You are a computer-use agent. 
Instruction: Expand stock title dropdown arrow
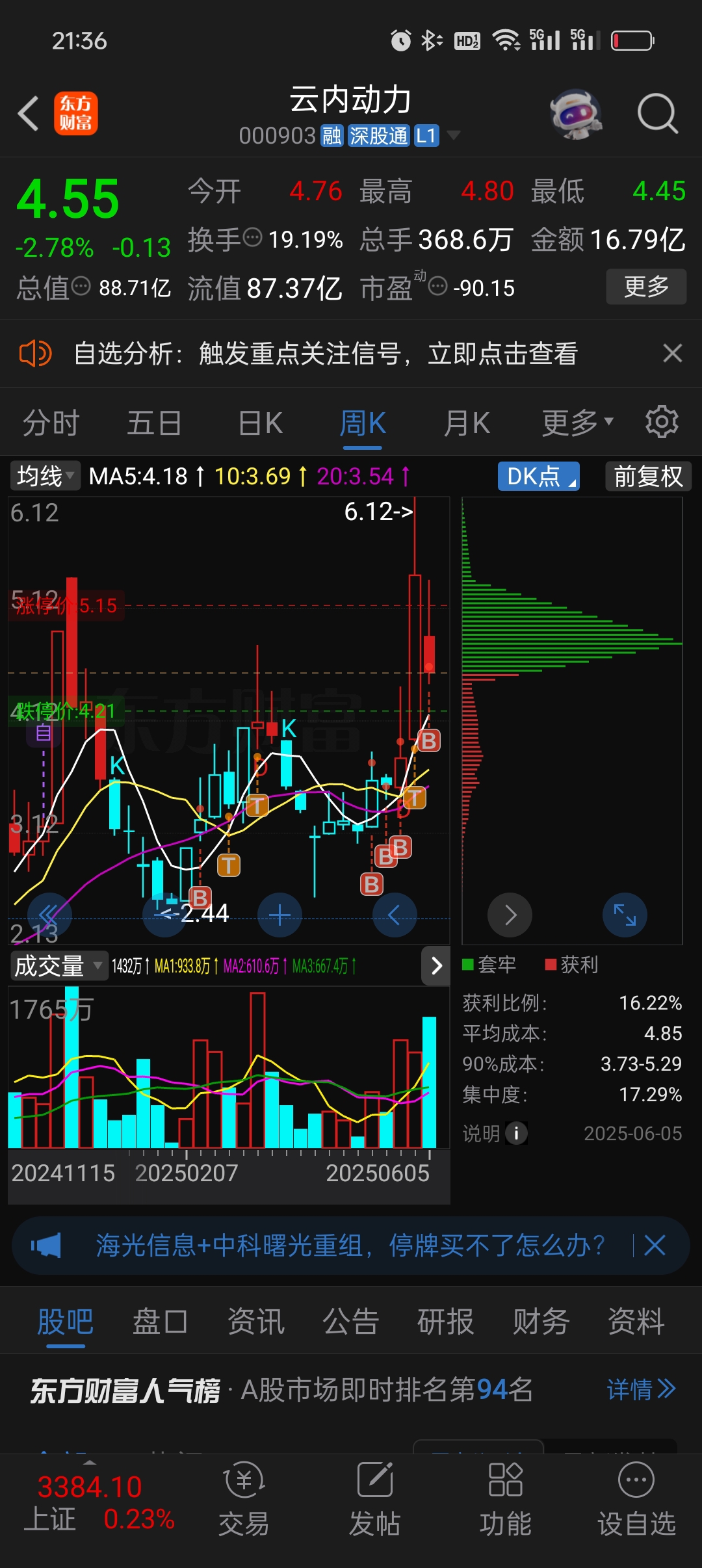pyautogui.click(x=454, y=135)
